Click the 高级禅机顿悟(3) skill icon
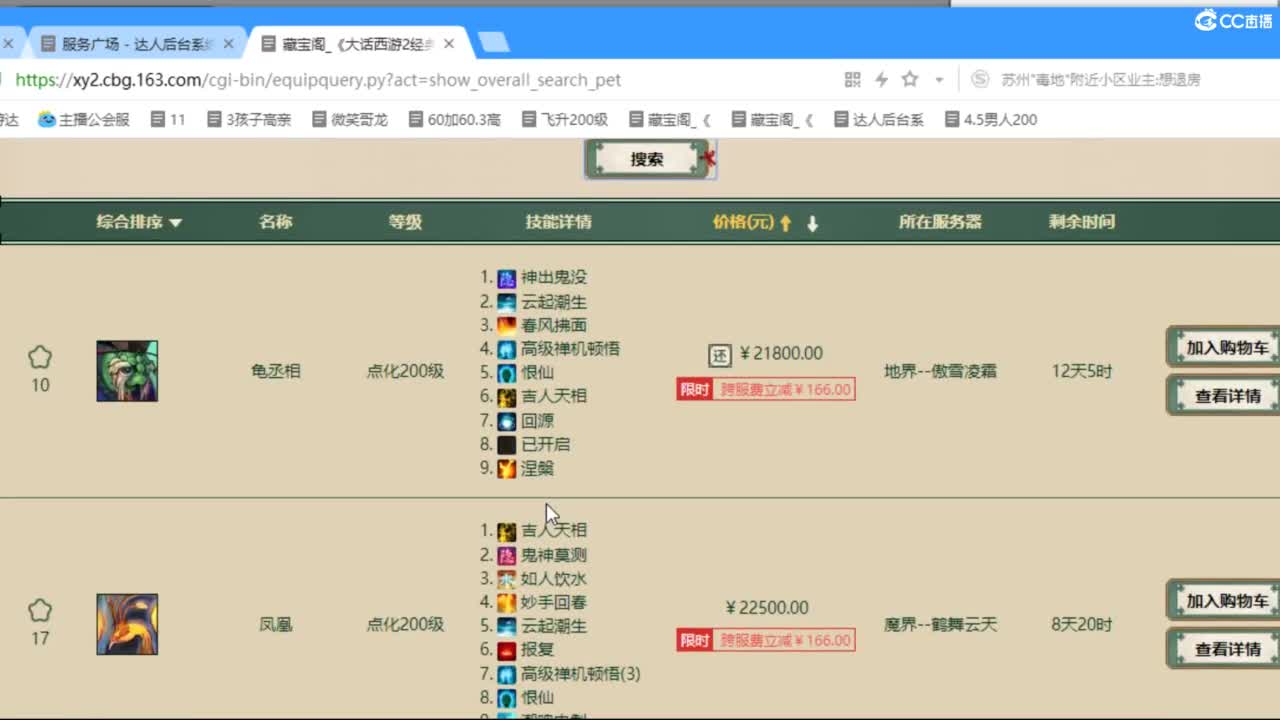This screenshot has width=1280, height=720. tap(507, 674)
